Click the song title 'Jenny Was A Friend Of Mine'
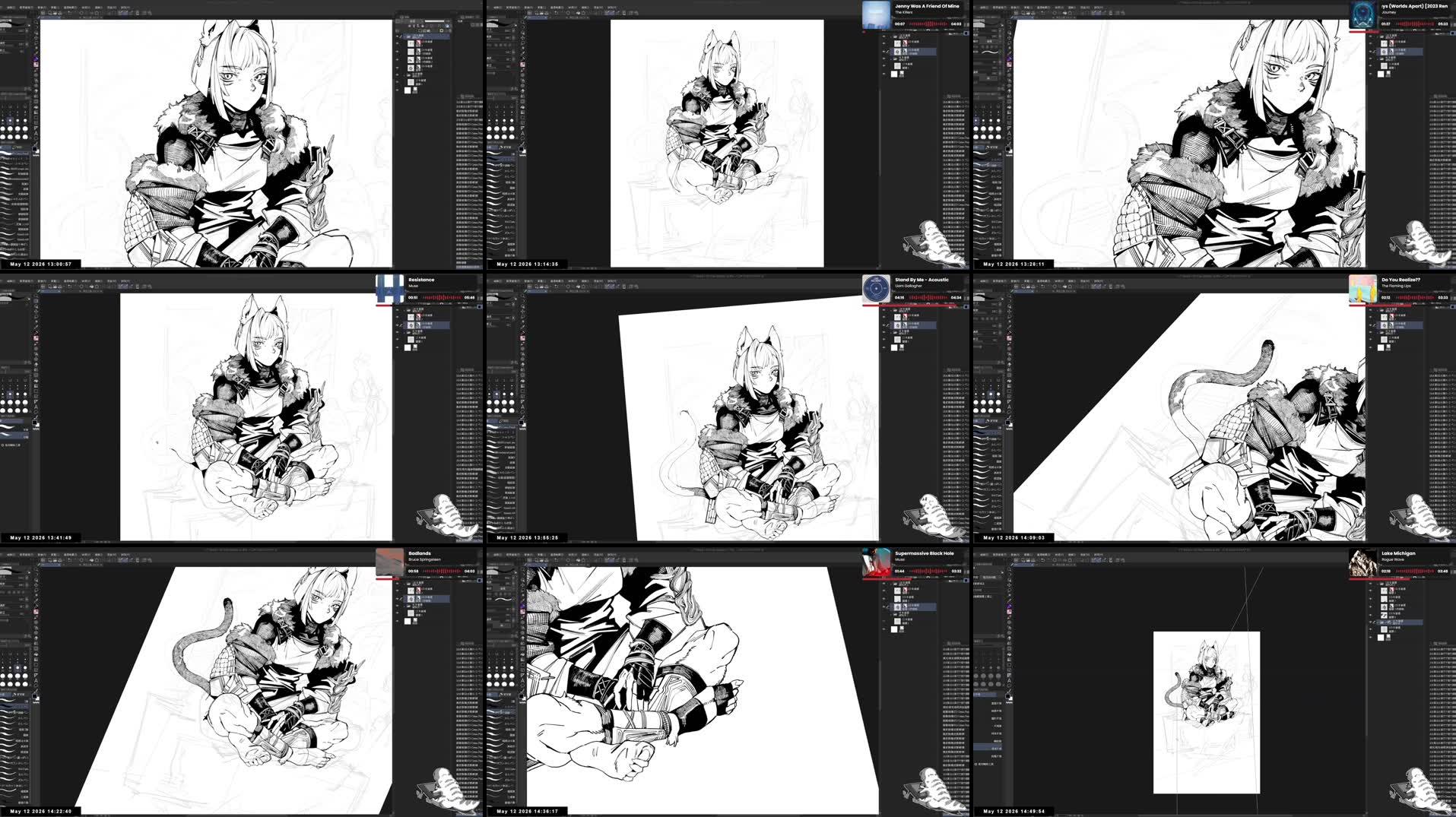 pyautogui.click(x=927, y=6)
